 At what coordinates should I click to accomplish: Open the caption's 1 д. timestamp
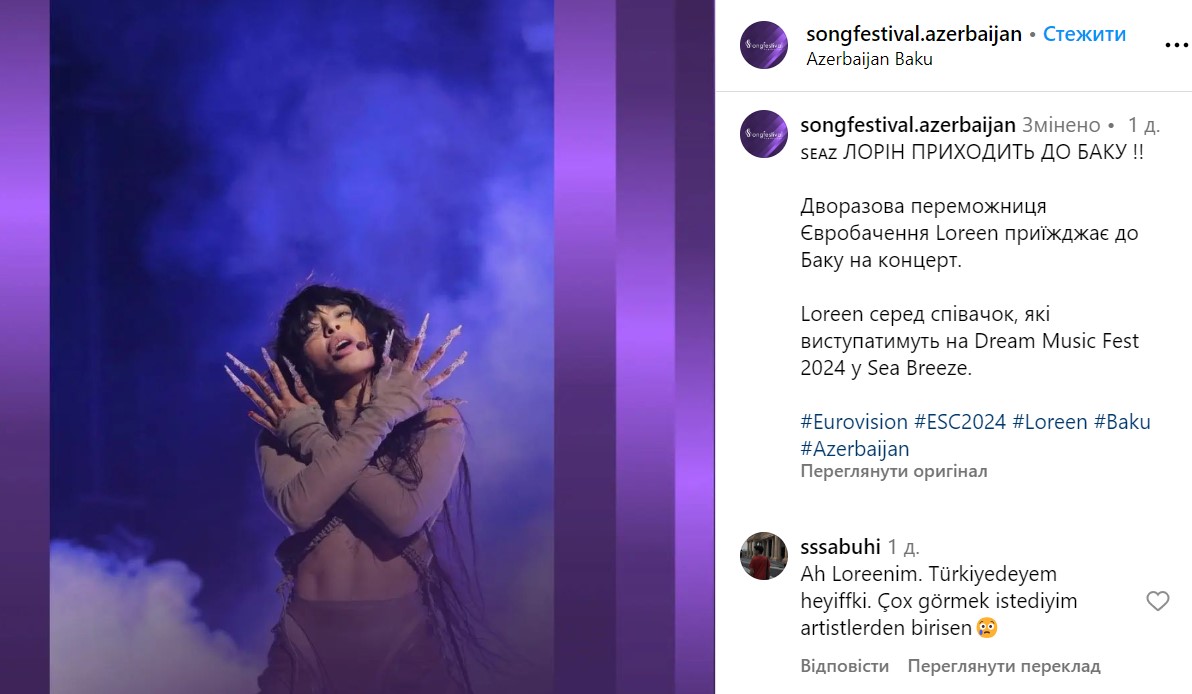point(1143,125)
